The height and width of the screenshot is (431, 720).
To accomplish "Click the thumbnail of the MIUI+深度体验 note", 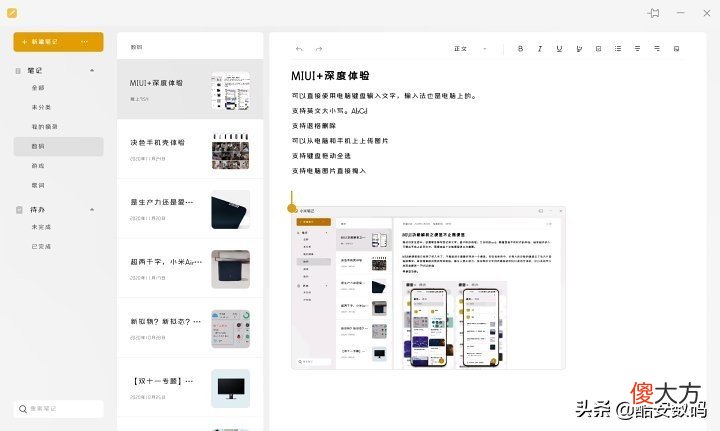I will pos(231,90).
